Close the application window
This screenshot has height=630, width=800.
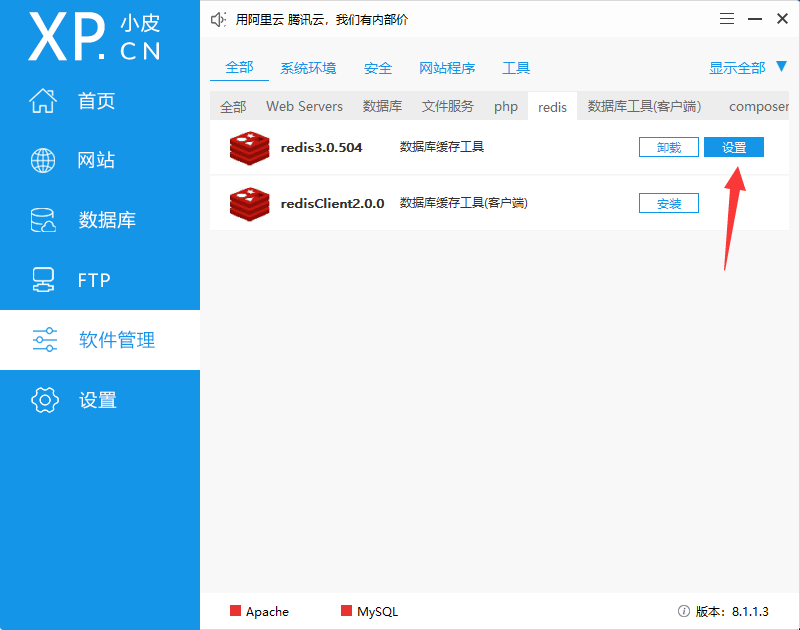click(x=782, y=19)
